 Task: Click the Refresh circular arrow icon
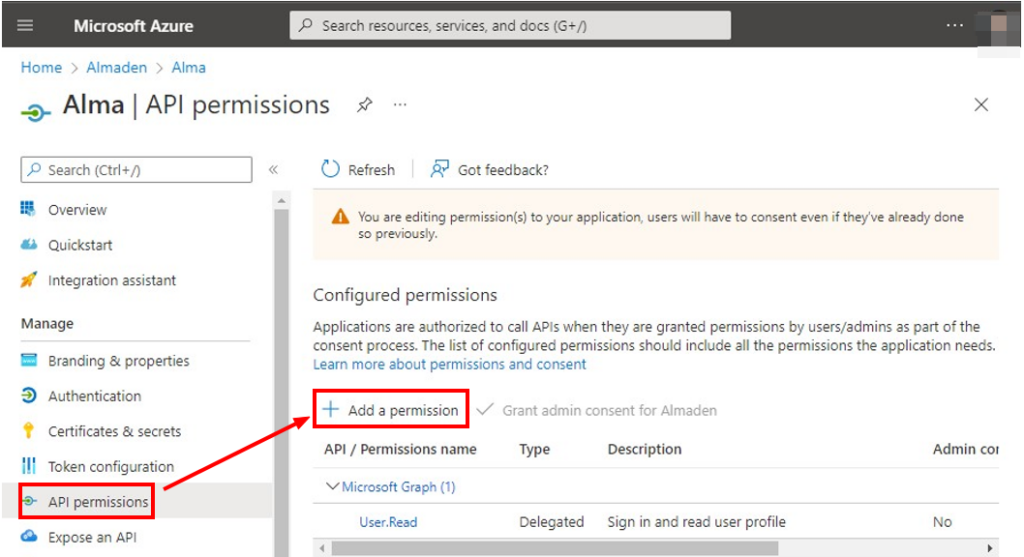pos(330,169)
